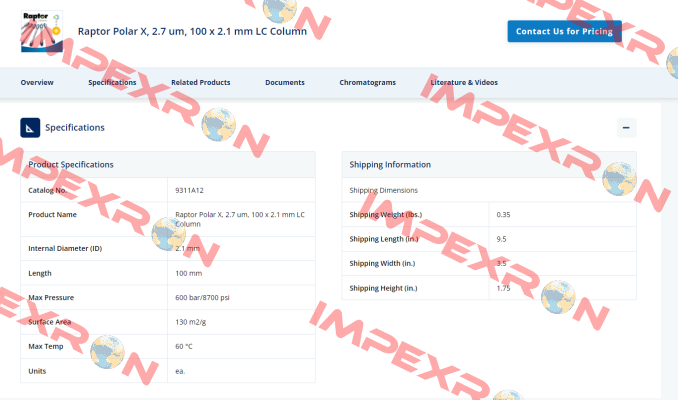Select the 130 m2/g value
Screen dimensions: 678x400
coord(191,322)
